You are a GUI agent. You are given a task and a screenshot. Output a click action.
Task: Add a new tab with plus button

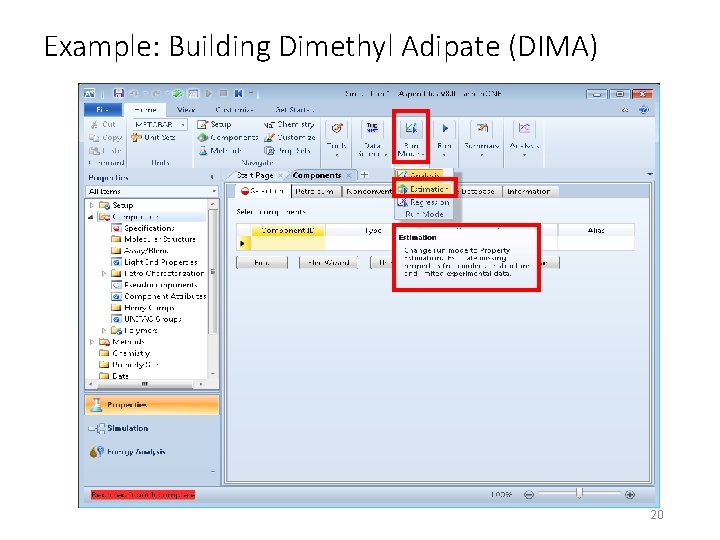pos(364,175)
